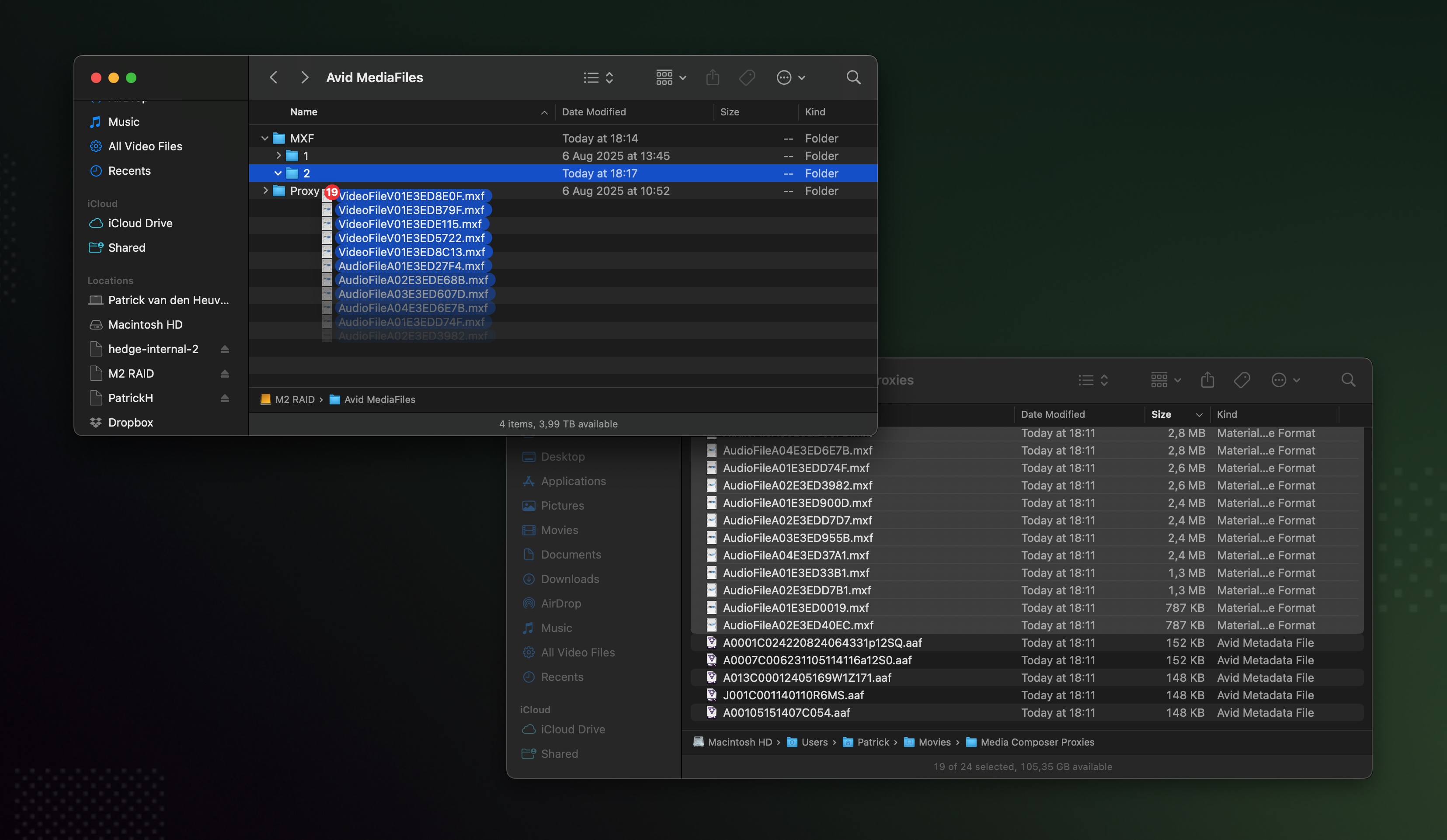
Task: Click Avid MediaFiles in the path bar
Action: click(372, 399)
